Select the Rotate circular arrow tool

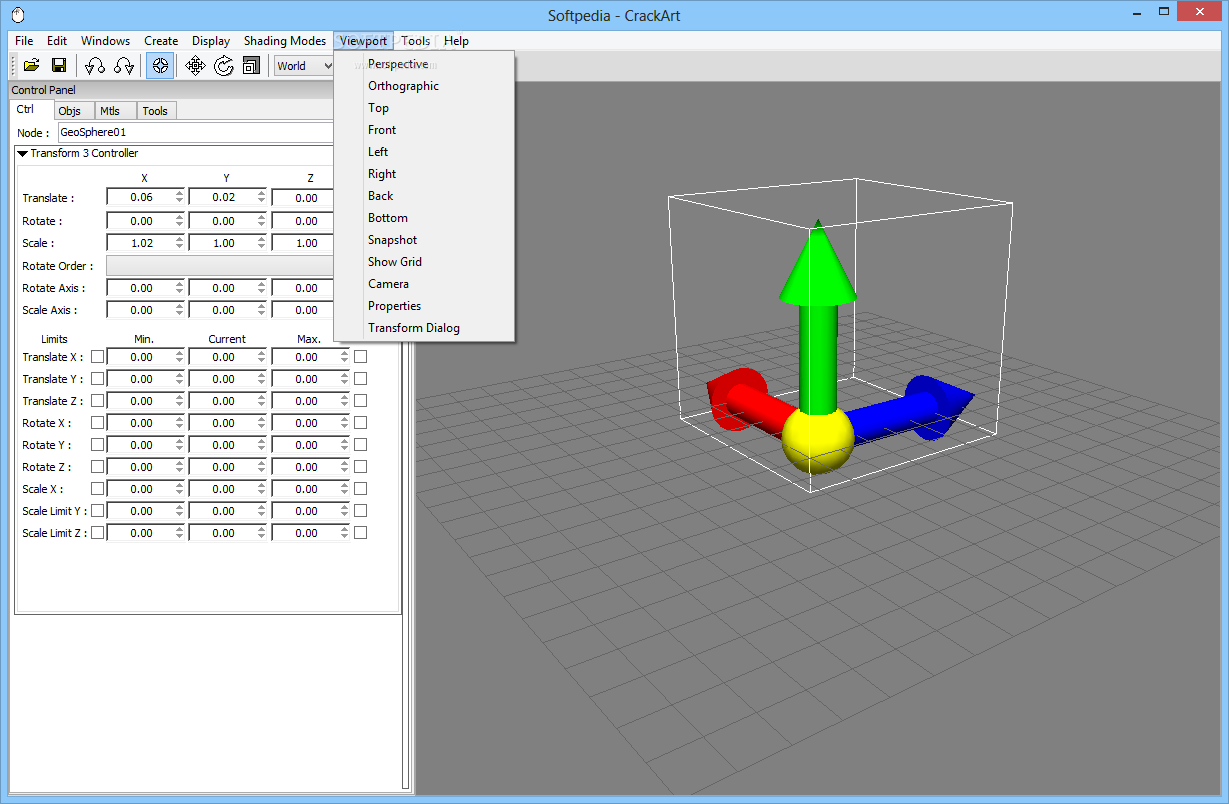coord(224,66)
